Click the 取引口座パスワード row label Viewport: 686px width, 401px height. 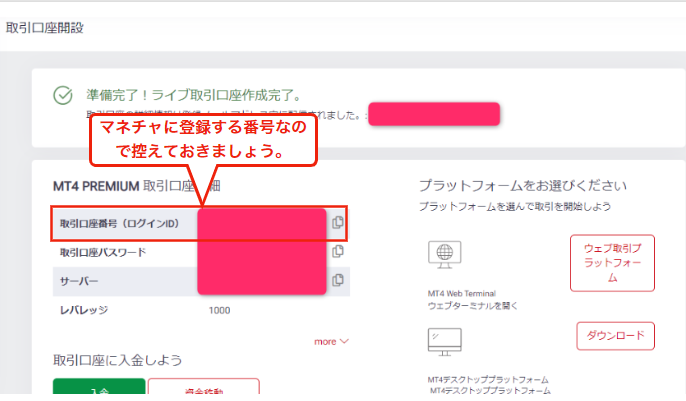[103, 252]
